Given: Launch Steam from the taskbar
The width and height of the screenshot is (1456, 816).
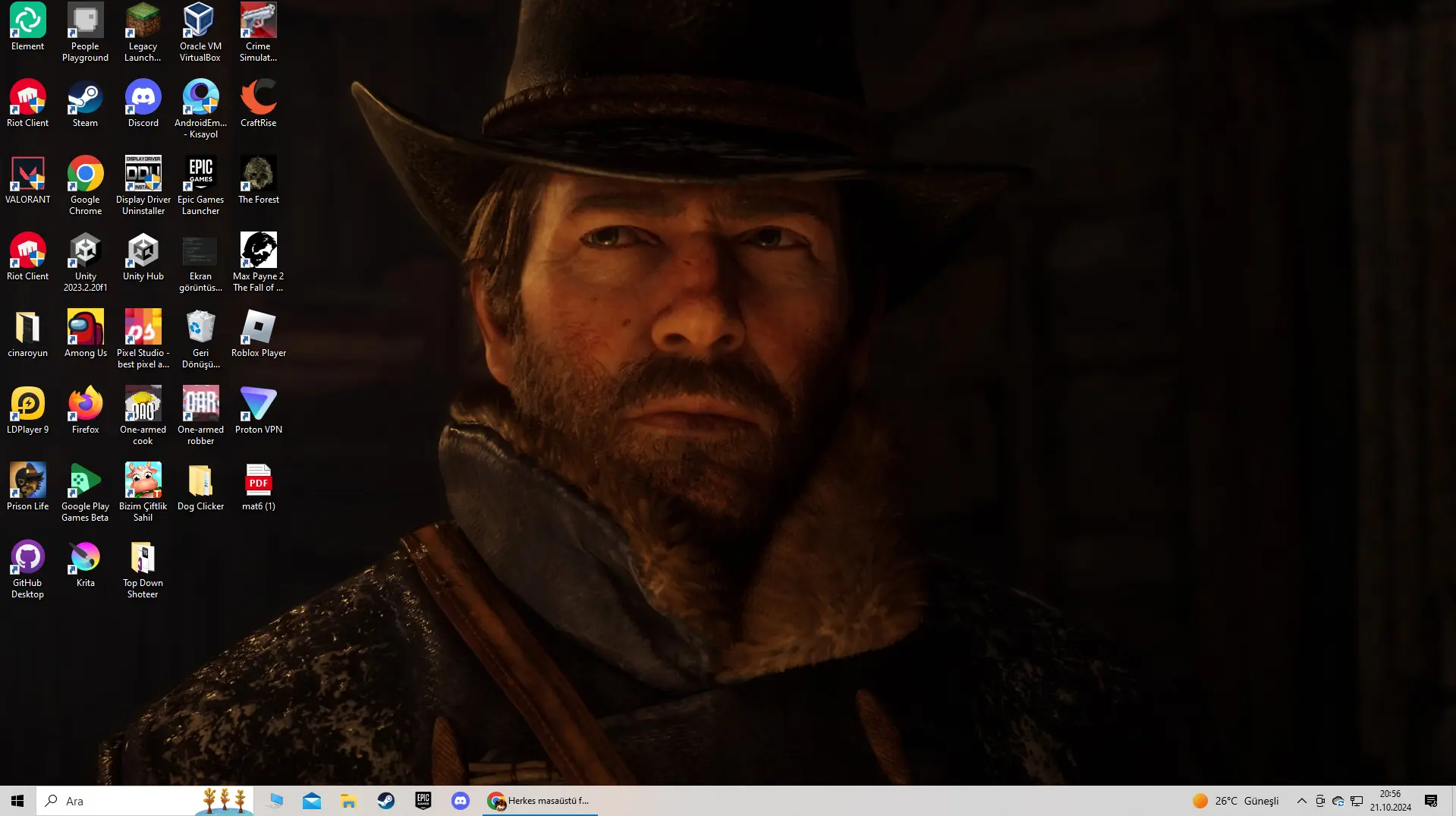Looking at the screenshot, I should coord(386,801).
